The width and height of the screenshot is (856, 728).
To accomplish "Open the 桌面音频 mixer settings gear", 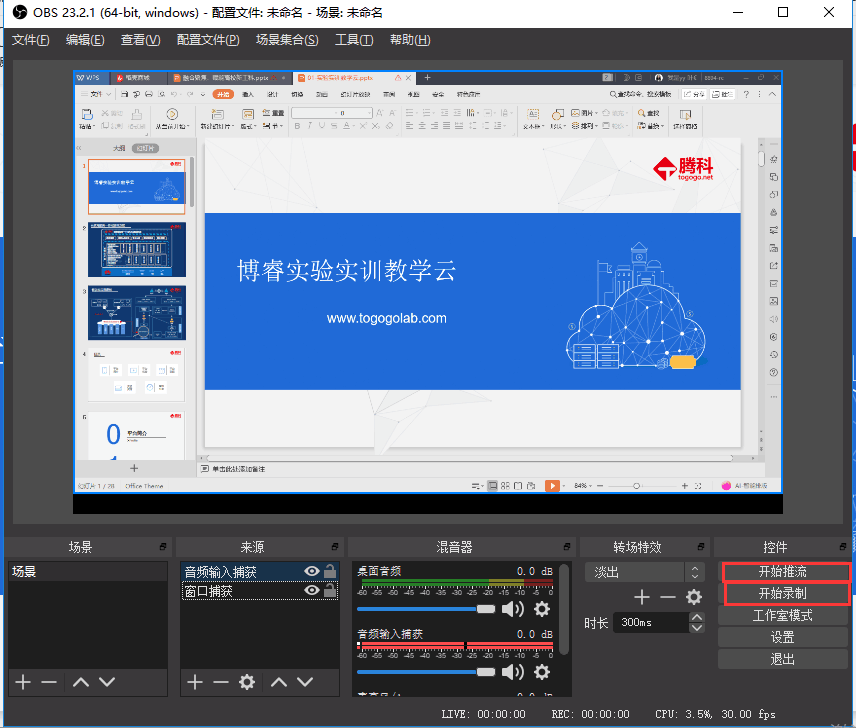I will click(x=542, y=609).
